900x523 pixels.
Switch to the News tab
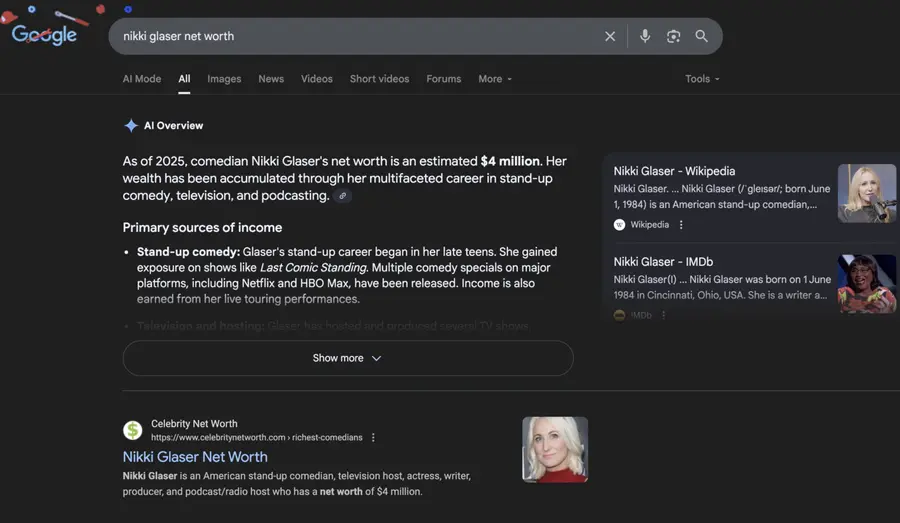point(271,79)
